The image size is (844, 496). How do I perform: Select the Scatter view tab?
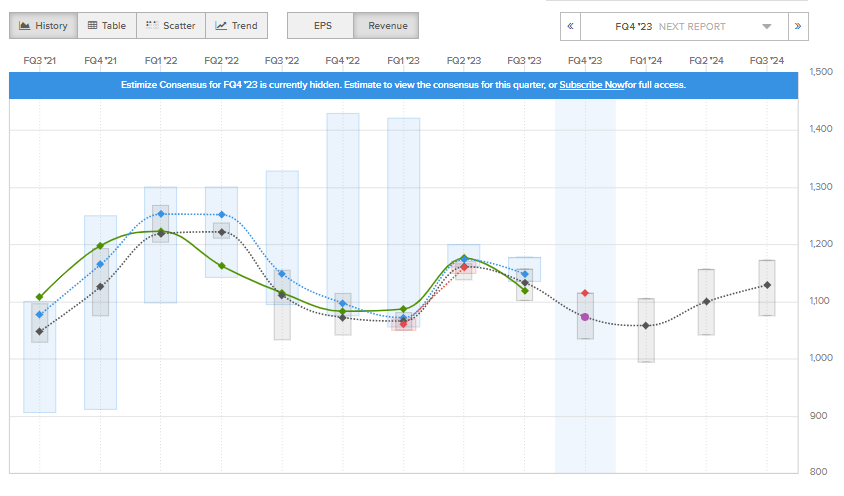pyautogui.click(x=171, y=26)
